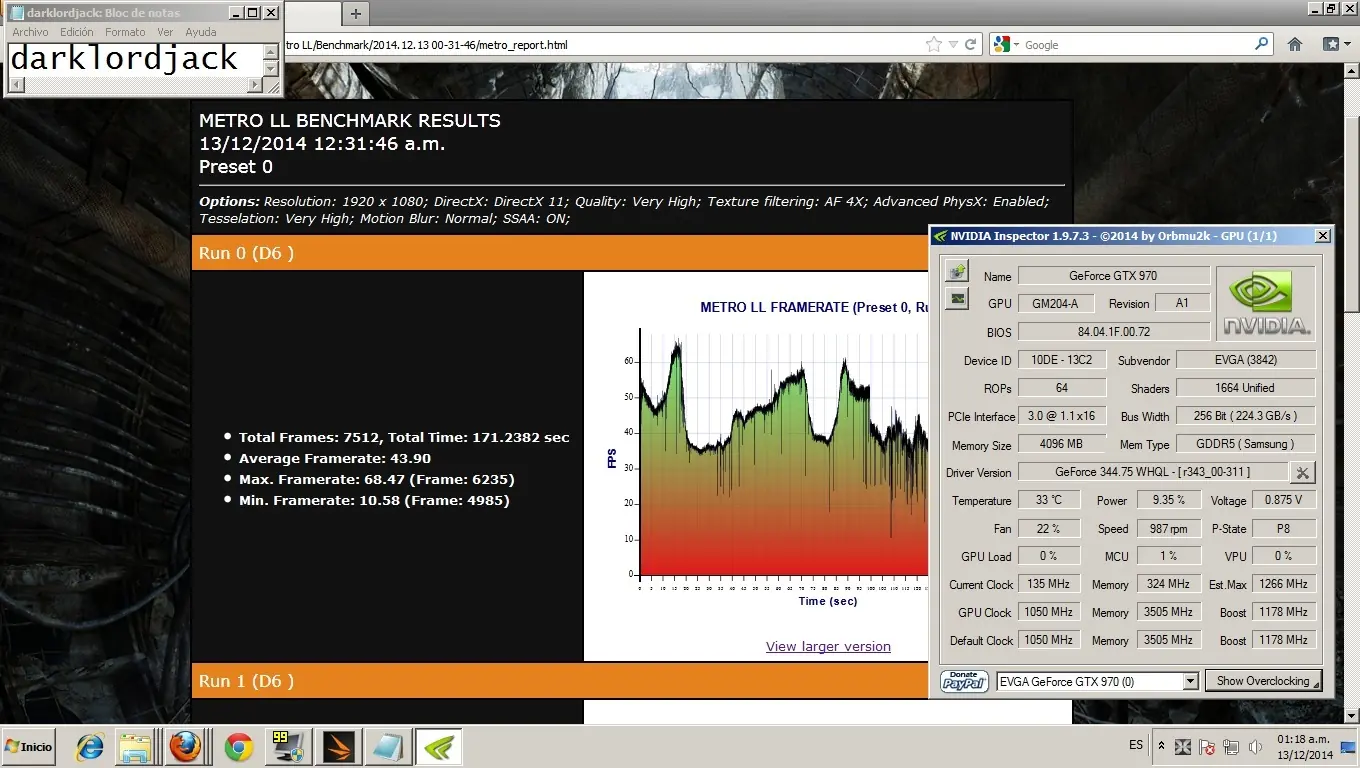Screen dimensions: 1360x768
Task: Click the Run 1 (D6) orange header
Action: coord(560,681)
